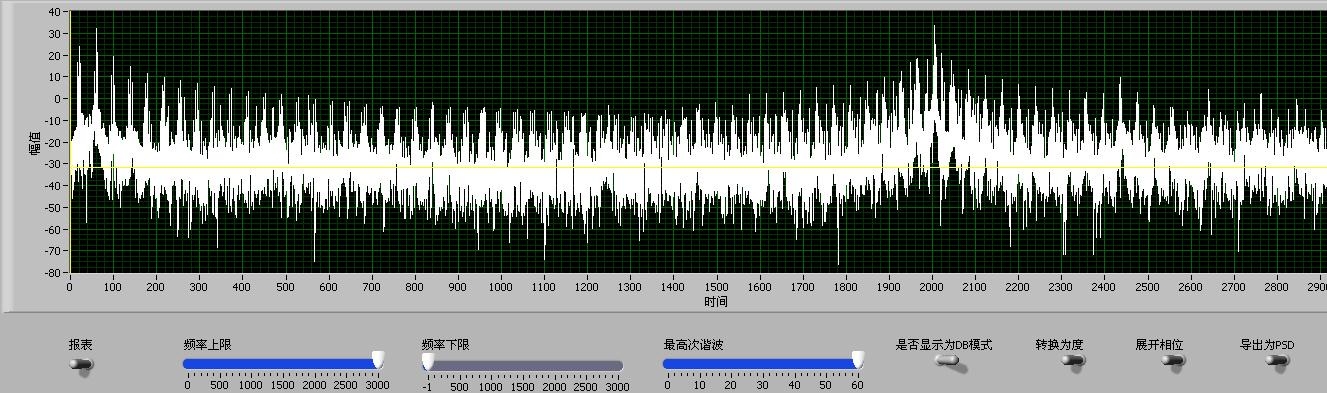This screenshot has width=1327, height=393.
Task: Click the 时间 x-axis label
Action: click(716, 301)
